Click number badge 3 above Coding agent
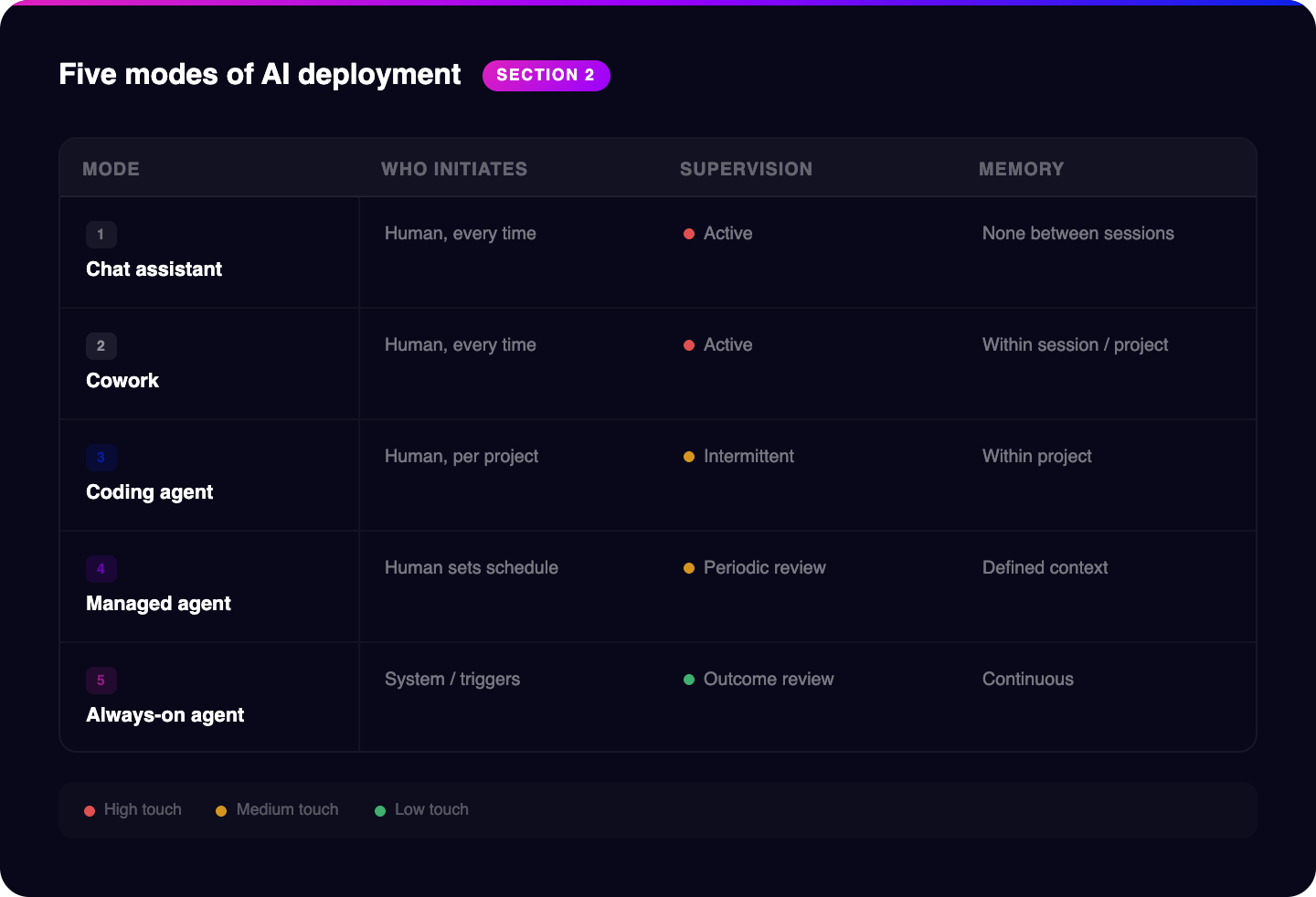Screen dimensions: 1316x897 coord(101,458)
